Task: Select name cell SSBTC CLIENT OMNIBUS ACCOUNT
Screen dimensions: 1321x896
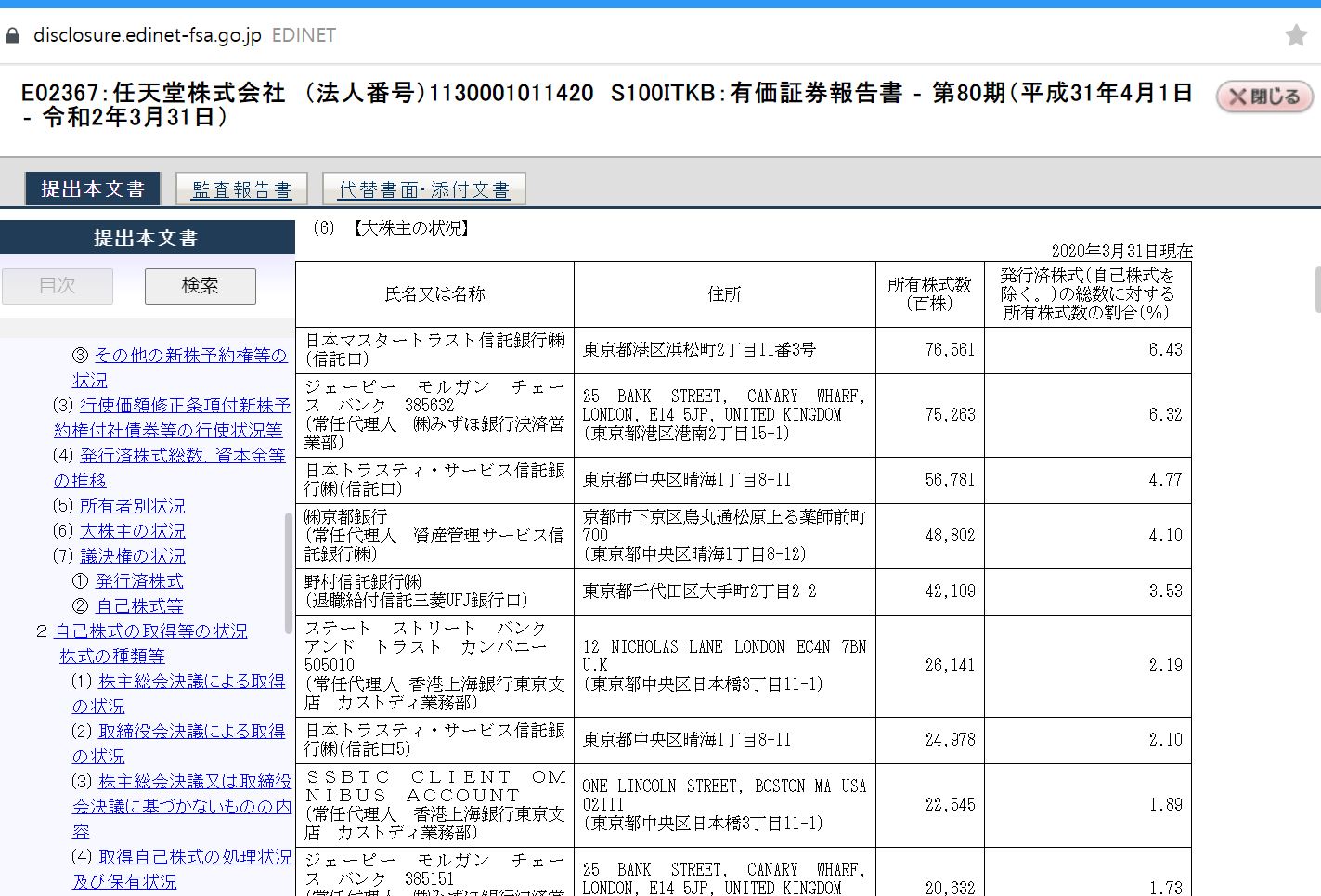Action: [x=434, y=805]
